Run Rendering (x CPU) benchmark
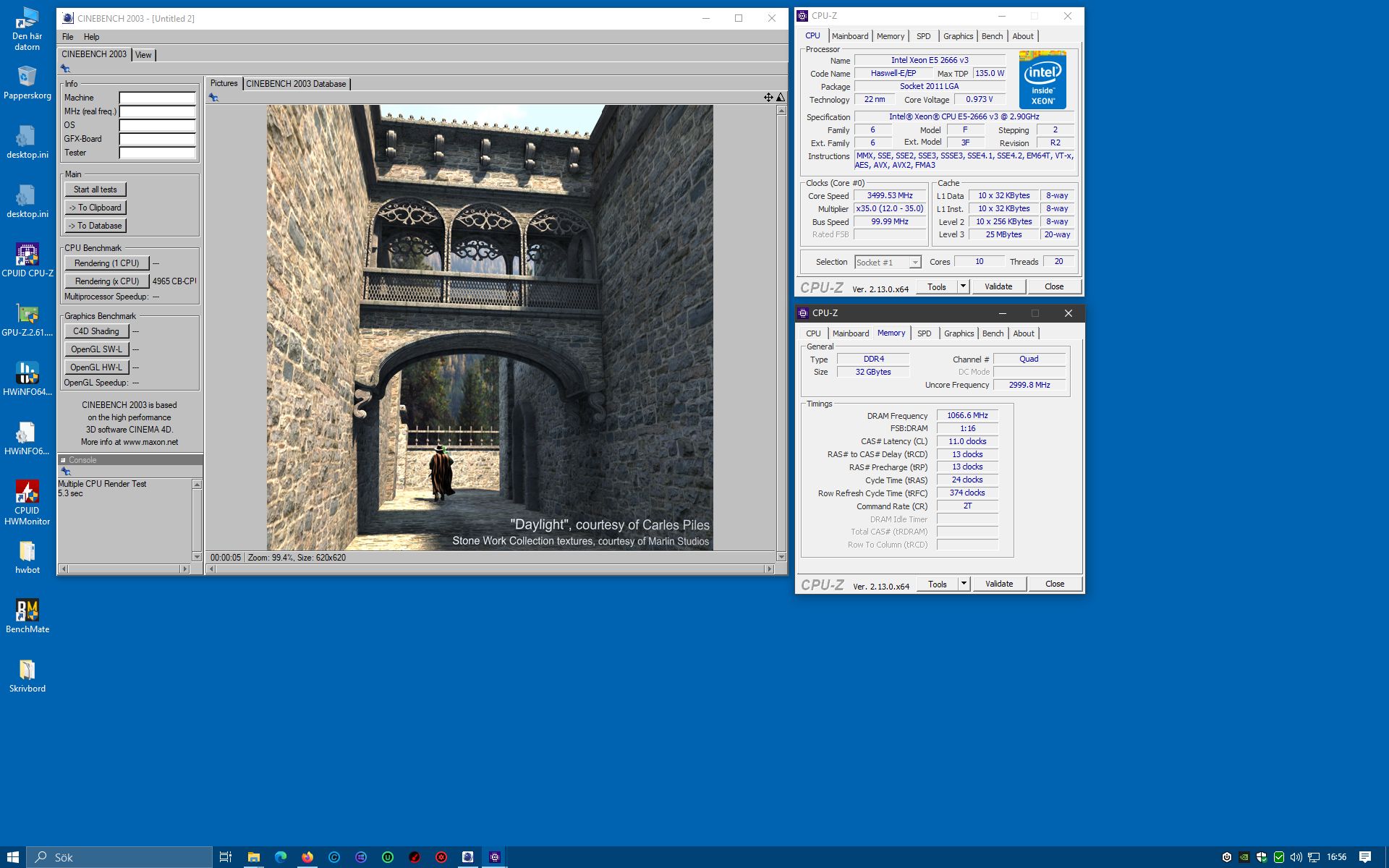The image size is (1389, 868). point(106,281)
